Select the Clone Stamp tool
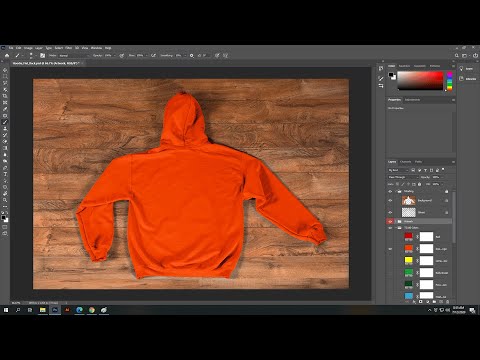This screenshot has height=360, width=480. point(5,129)
